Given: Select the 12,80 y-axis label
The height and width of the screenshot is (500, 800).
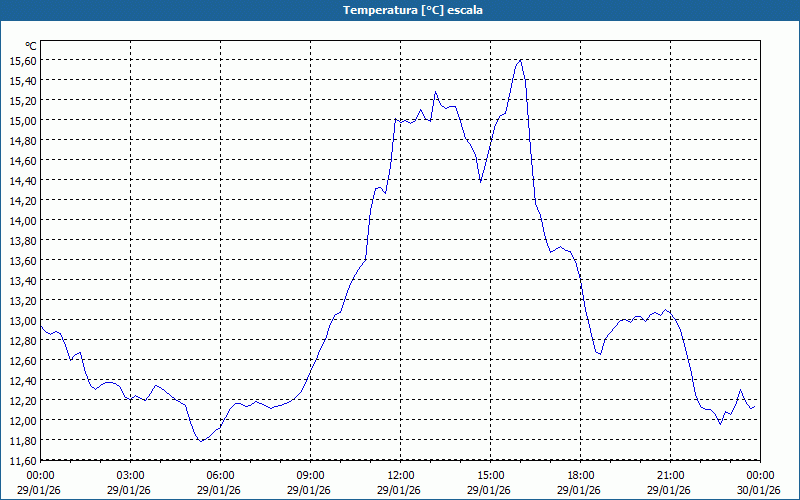Looking at the screenshot, I should (23, 340).
